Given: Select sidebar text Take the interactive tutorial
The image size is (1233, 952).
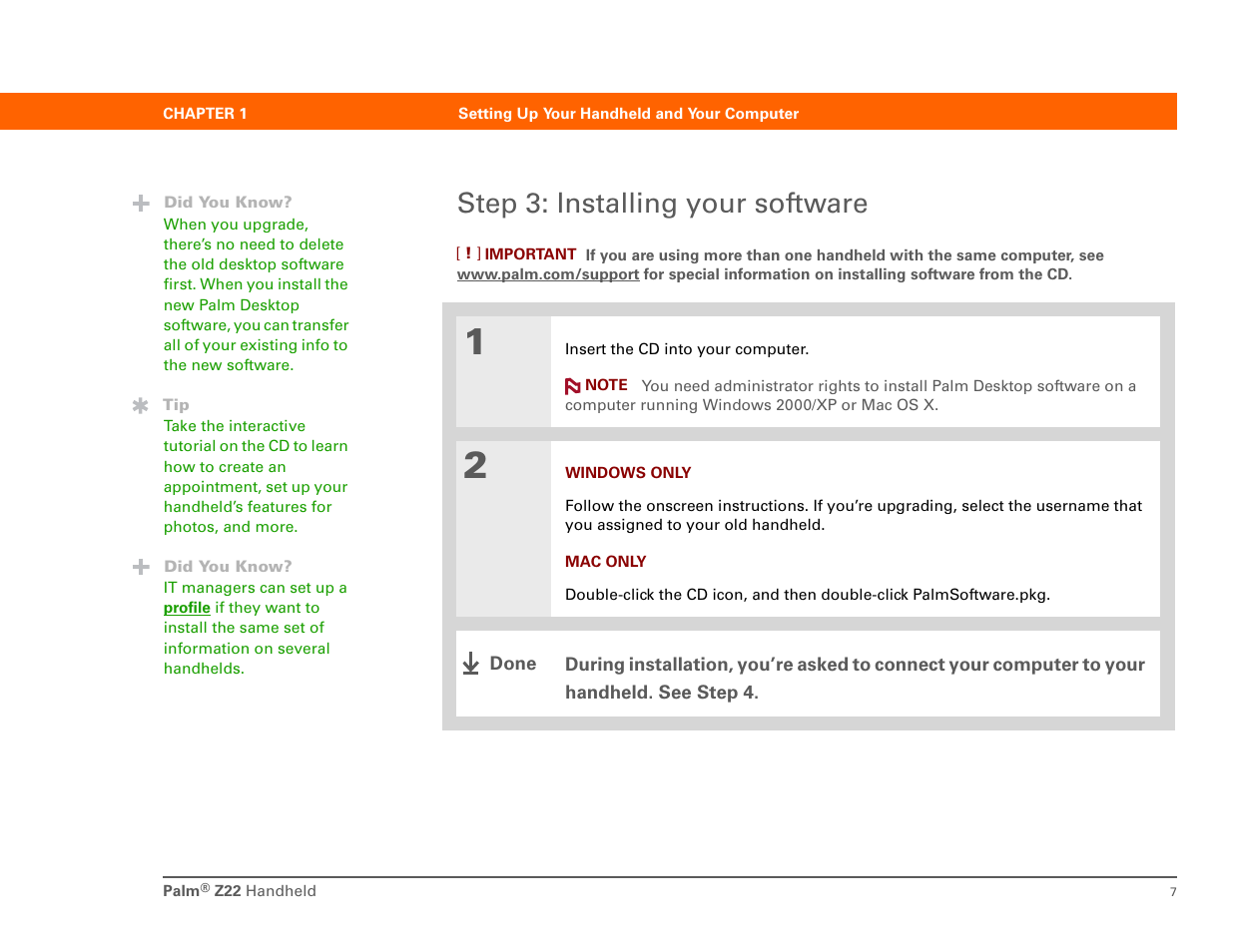Looking at the screenshot, I should coord(256,477).
